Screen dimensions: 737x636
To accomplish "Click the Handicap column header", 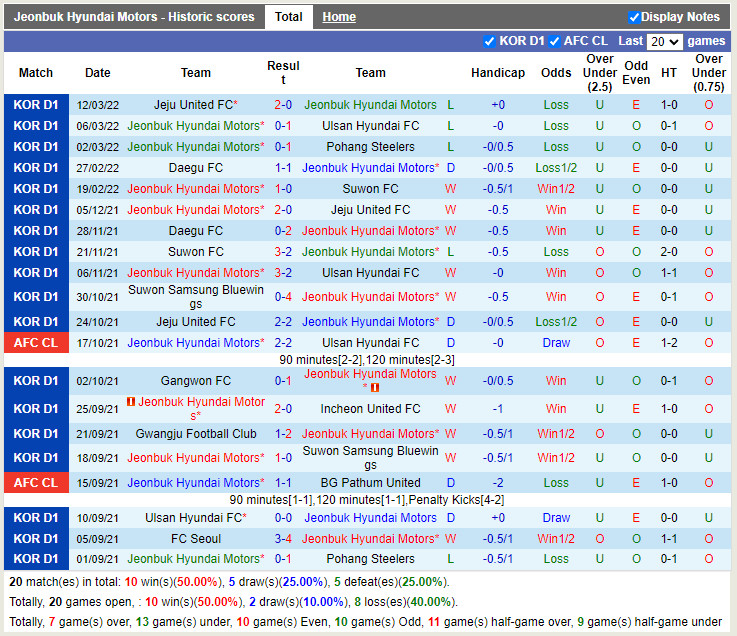I will click(497, 73).
